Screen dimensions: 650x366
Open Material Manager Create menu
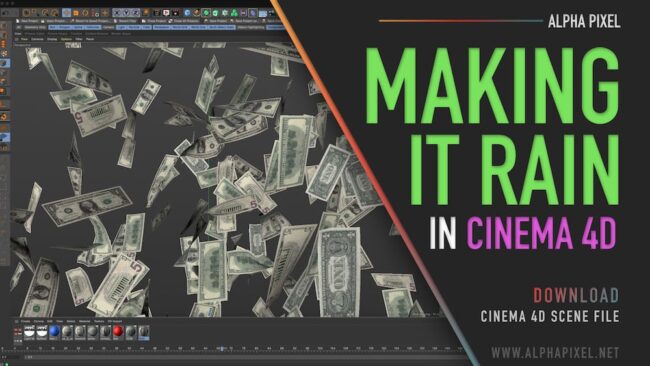coord(25,321)
